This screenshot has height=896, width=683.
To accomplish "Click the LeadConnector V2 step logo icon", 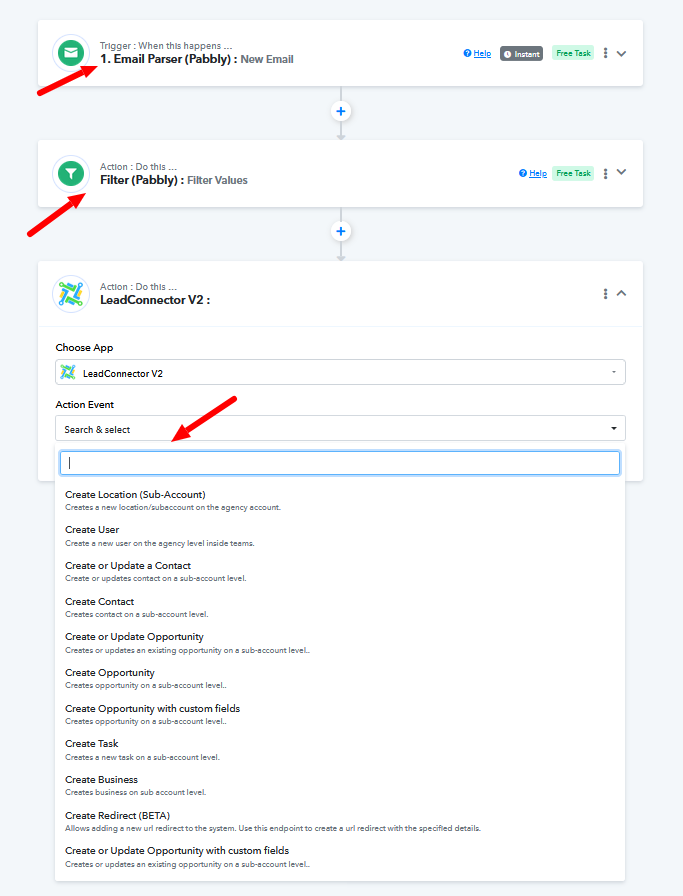I will [x=71, y=294].
